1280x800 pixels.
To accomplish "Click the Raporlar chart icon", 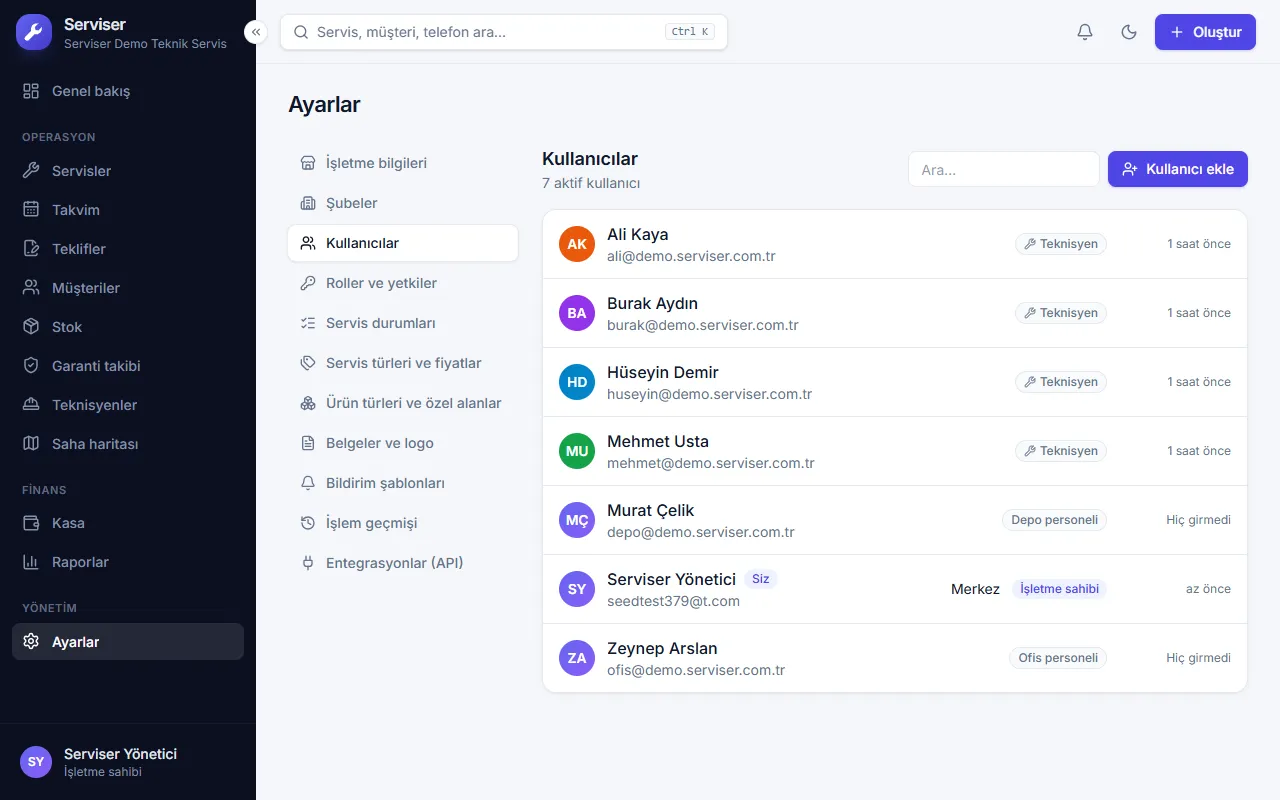I will (x=31, y=562).
